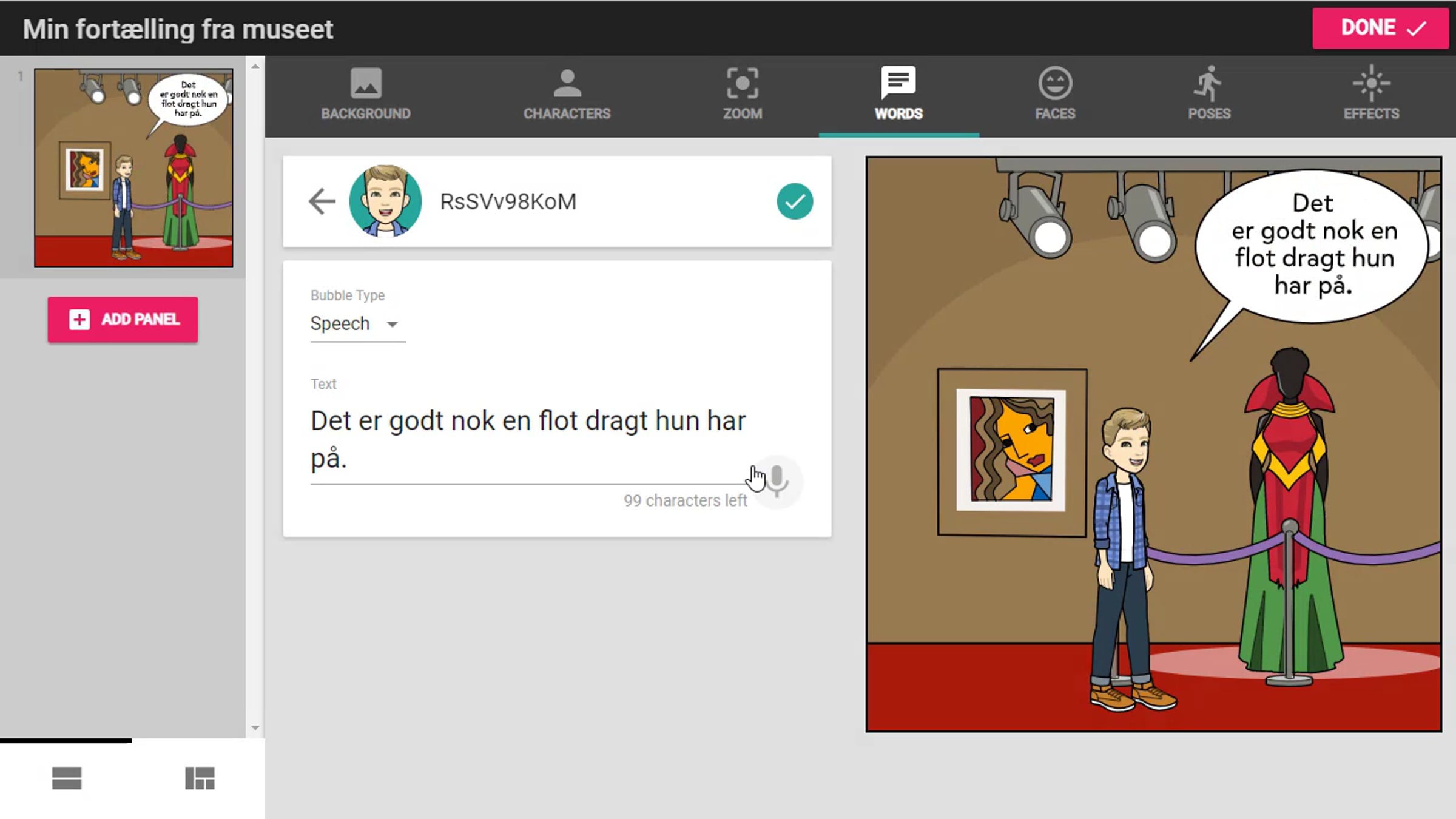
Task: Click the framed painting in the preview
Action: [x=1012, y=452]
